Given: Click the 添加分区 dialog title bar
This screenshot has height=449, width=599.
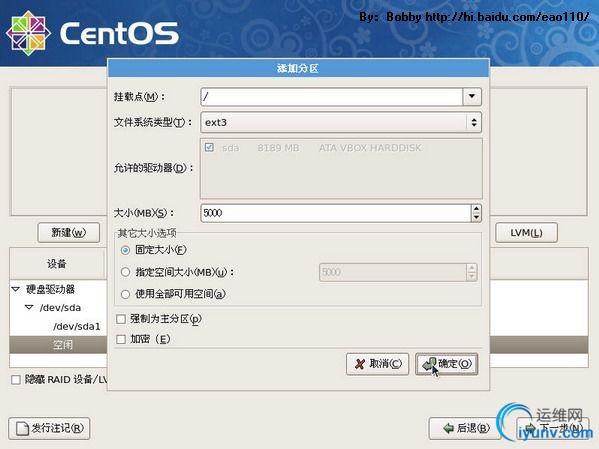Looking at the screenshot, I should tap(298, 68).
